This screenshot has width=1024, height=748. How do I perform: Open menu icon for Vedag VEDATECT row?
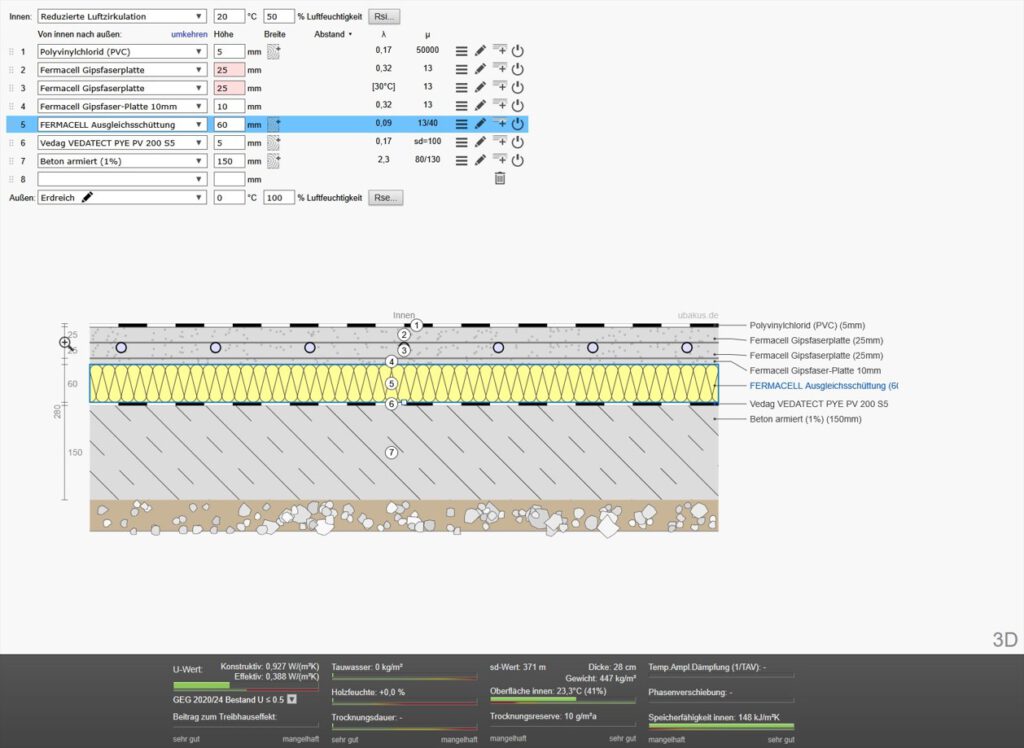click(461, 142)
